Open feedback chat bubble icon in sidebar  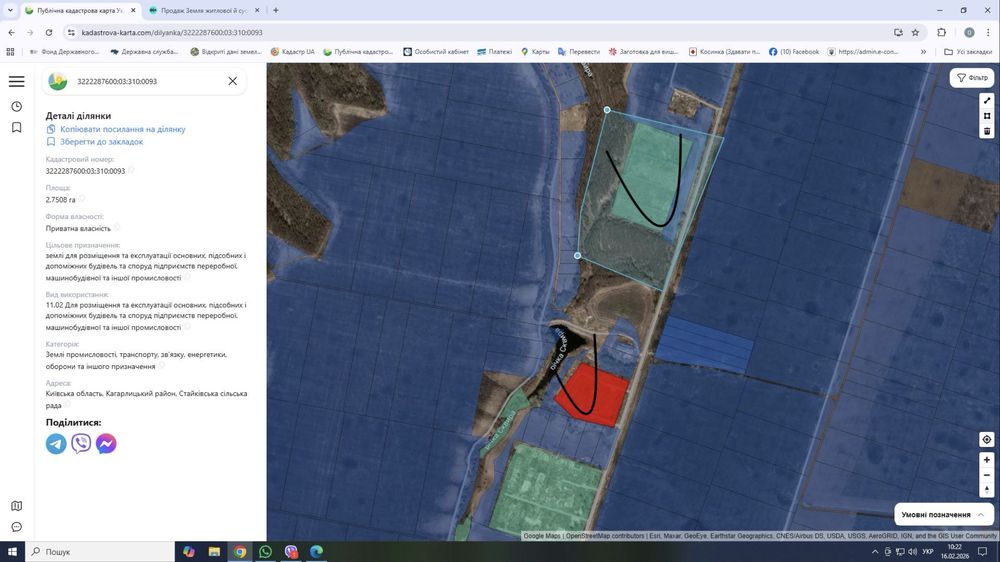17,527
